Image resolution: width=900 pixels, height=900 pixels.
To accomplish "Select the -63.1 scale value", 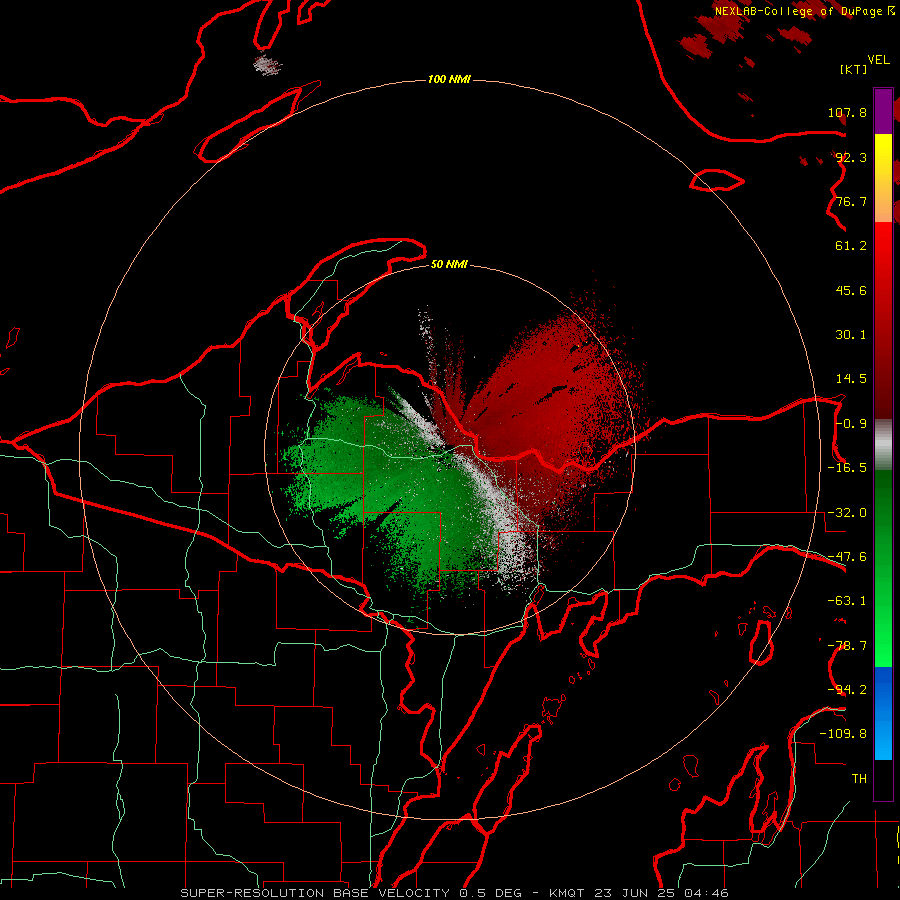I will [847, 601].
